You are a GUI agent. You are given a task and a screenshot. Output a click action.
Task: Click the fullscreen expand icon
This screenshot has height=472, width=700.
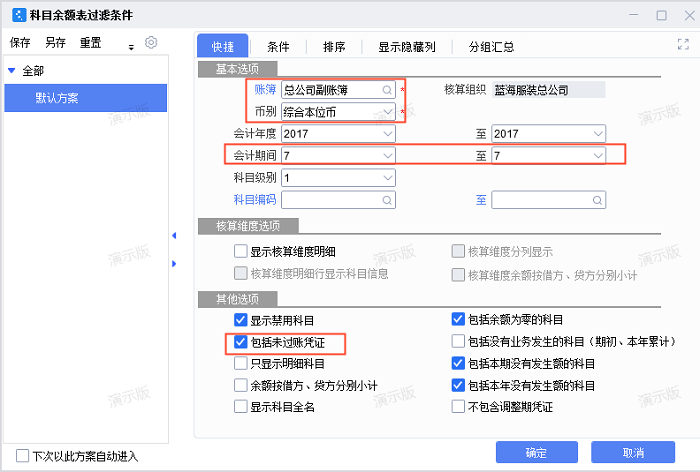[684, 45]
